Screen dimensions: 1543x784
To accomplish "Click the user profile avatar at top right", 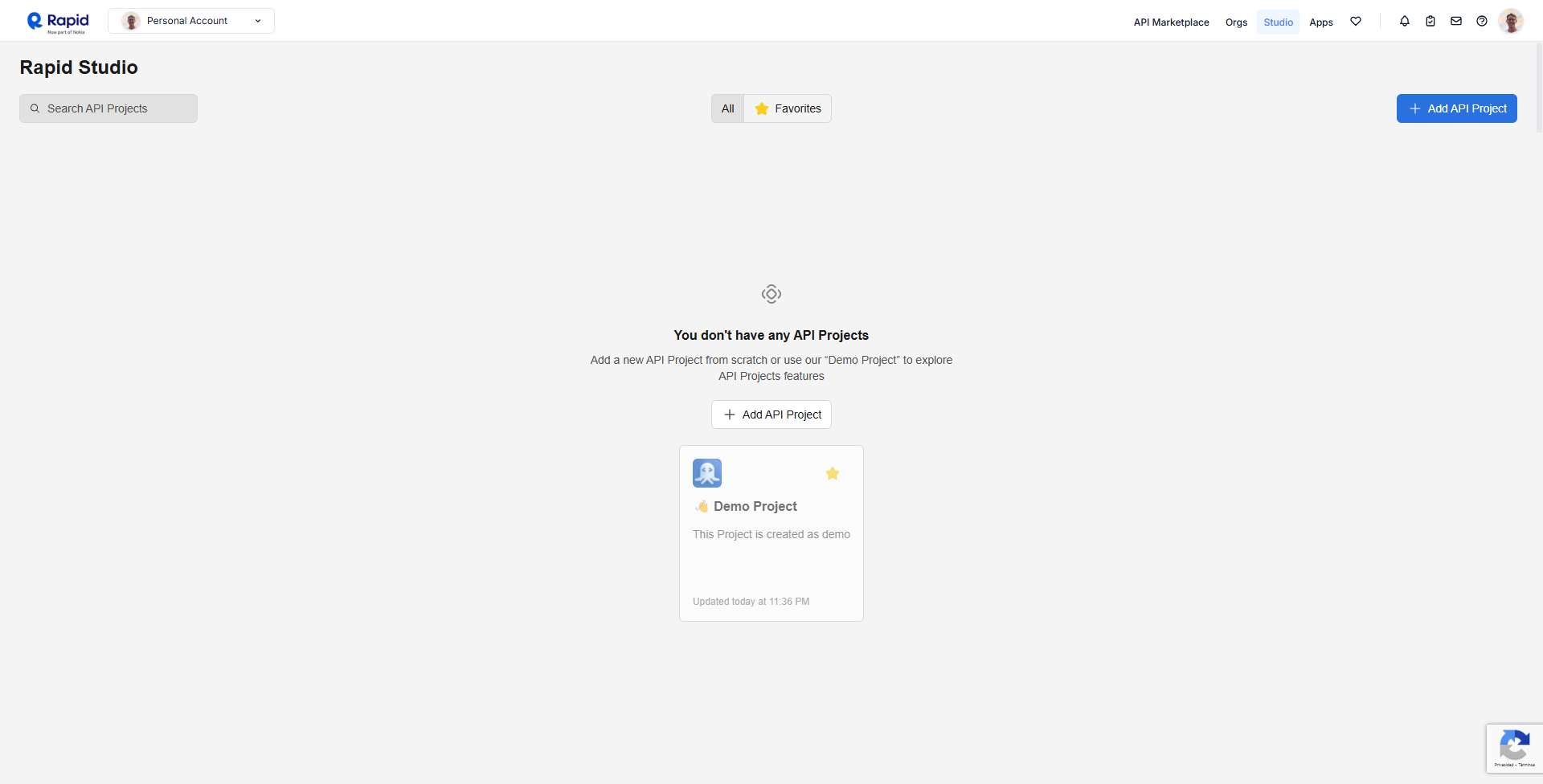I will [x=1511, y=22].
